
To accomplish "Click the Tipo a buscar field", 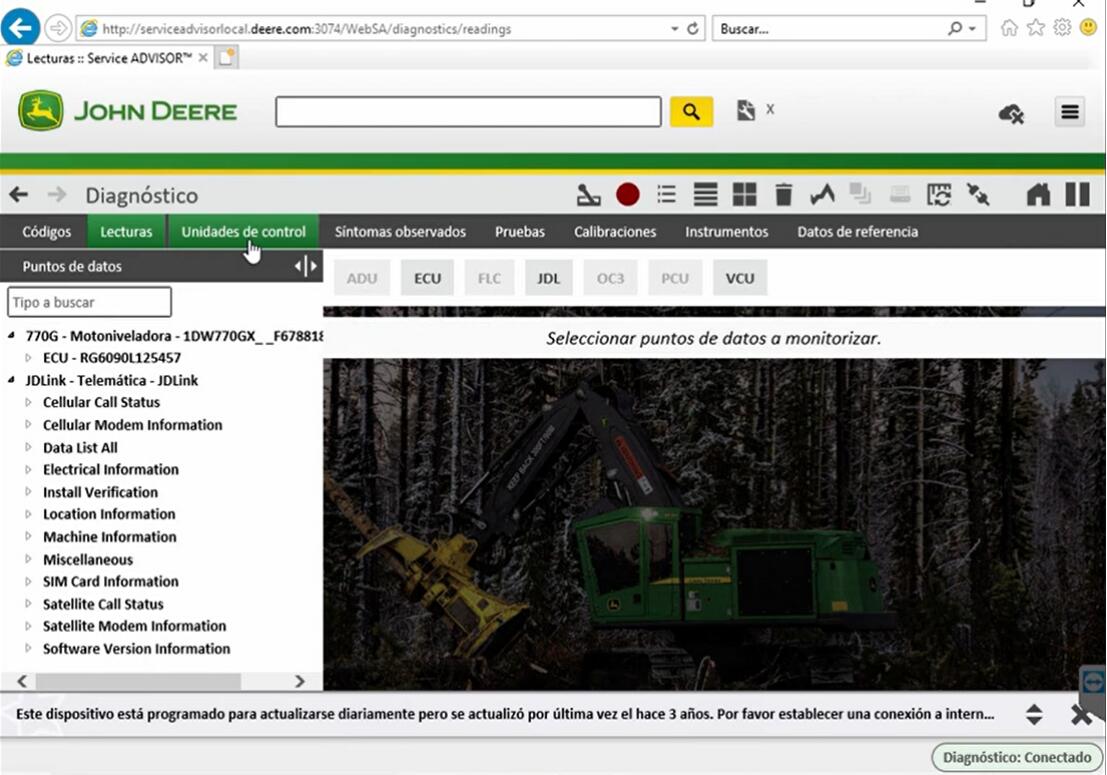I will 89,302.
